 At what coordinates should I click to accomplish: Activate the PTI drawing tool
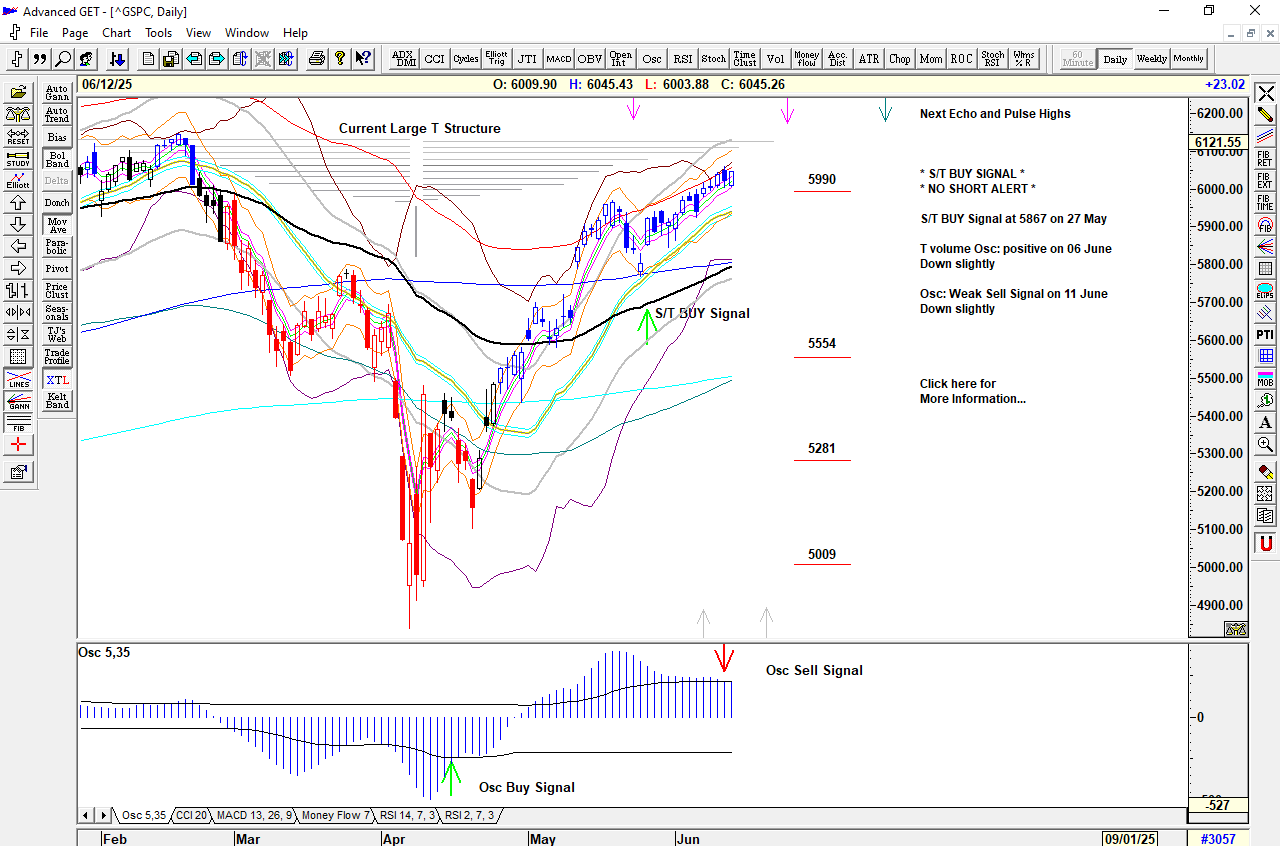click(x=1265, y=334)
